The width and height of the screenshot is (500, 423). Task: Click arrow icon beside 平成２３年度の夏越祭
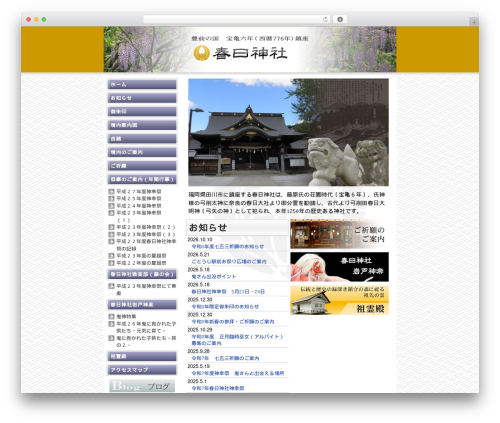click(111, 256)
